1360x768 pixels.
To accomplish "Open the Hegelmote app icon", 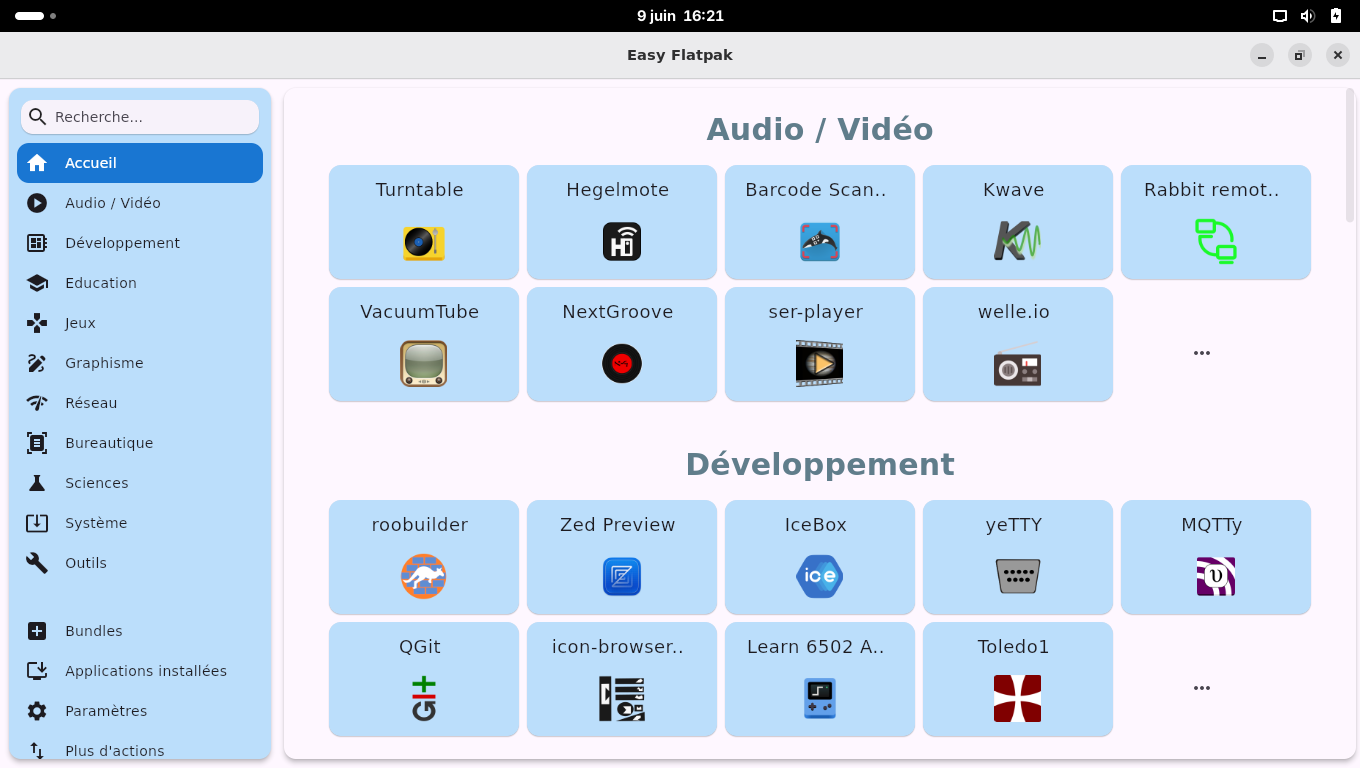I will click(x=622, y=242).
